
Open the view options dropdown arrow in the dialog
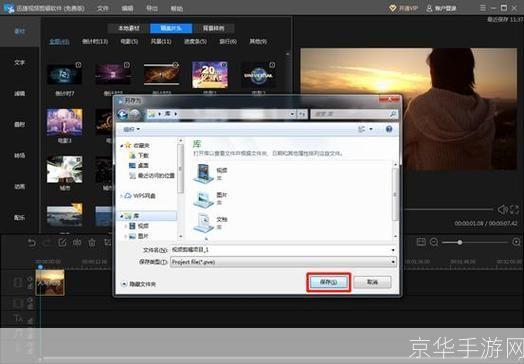[371, 129]
